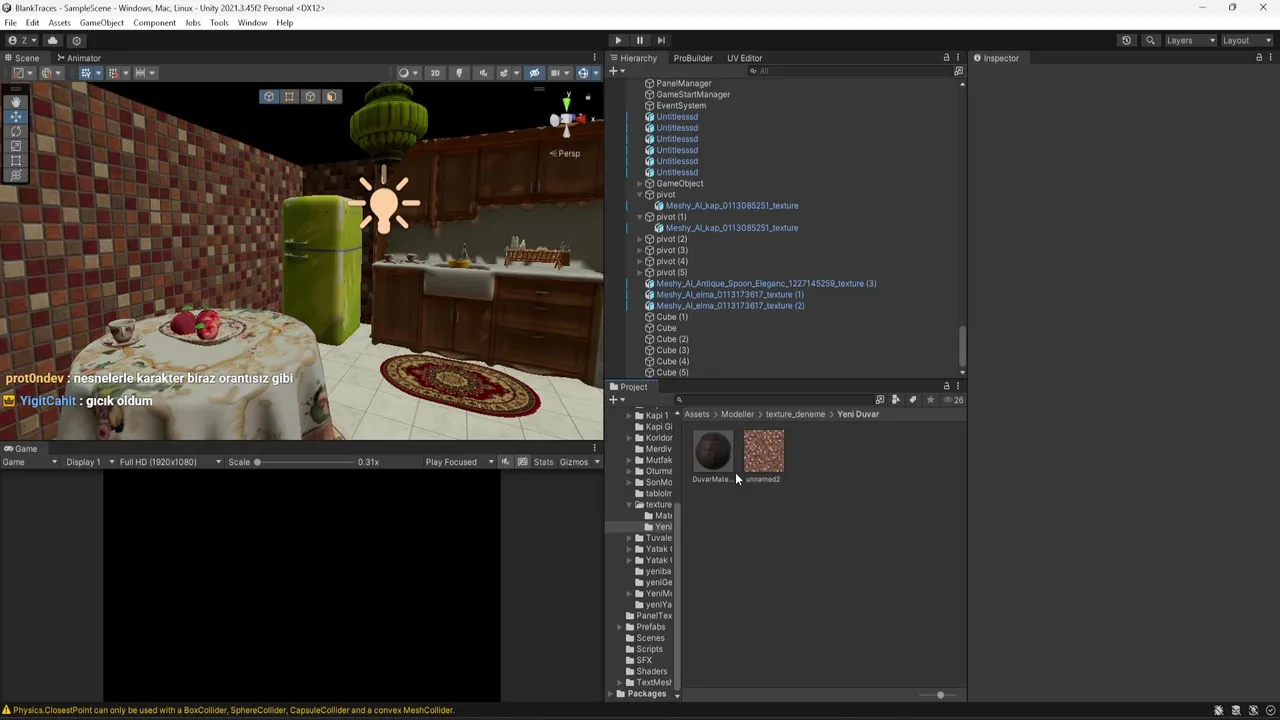Click the first ProBuilder object selection mode icon
The image size is (1280, 720).
[269, 96]
